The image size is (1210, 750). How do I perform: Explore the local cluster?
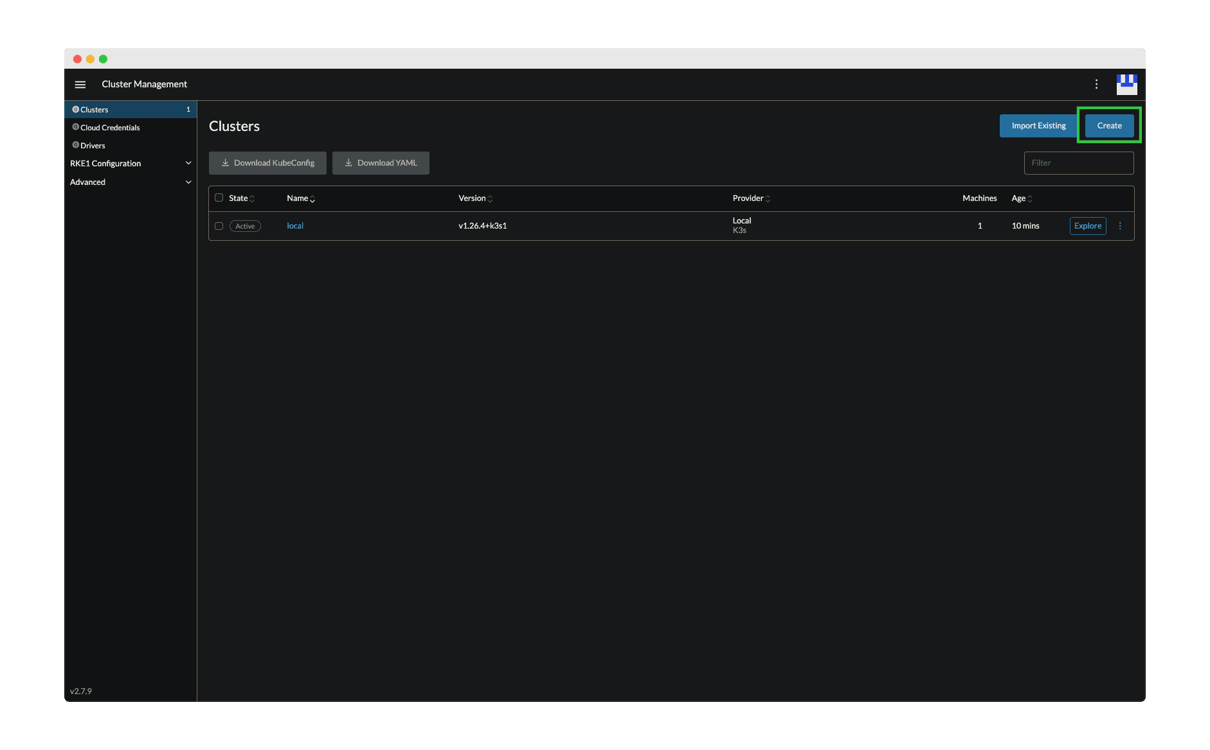tap(1087, 226)
